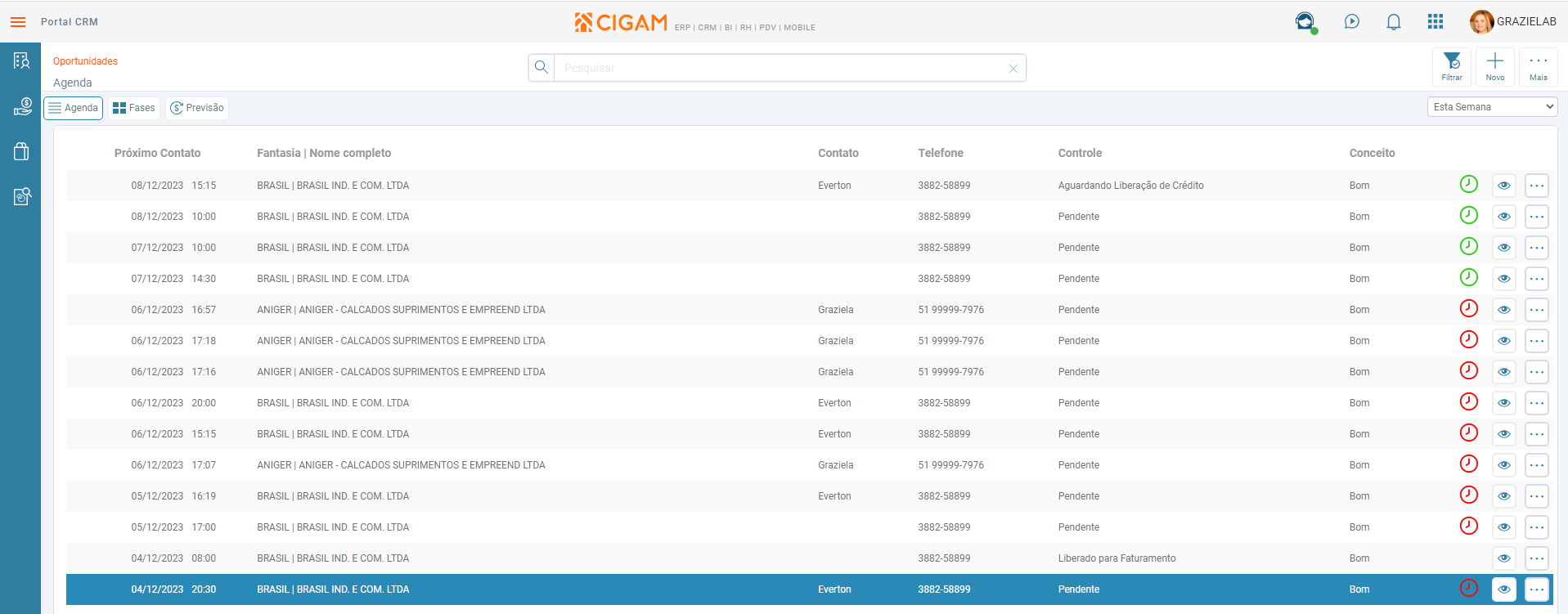Screen dimensions: 1568x614
Task: Switch to the Previsão view tab
Action: (197, 108)
